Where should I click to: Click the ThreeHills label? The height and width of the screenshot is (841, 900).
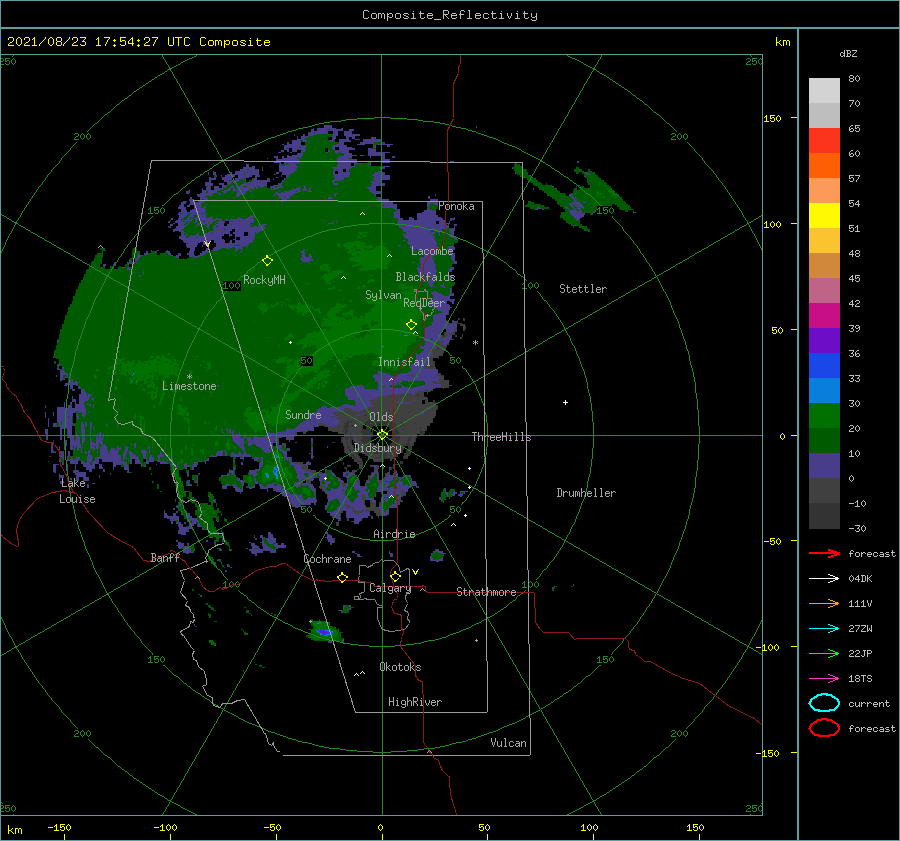[x=501, y=437]
